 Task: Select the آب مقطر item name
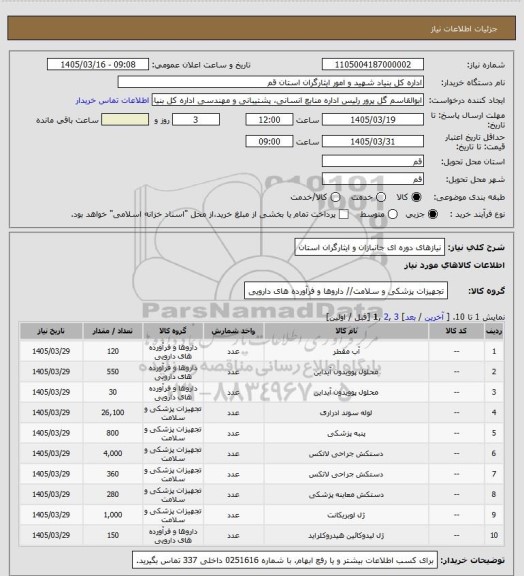(346, 352)
